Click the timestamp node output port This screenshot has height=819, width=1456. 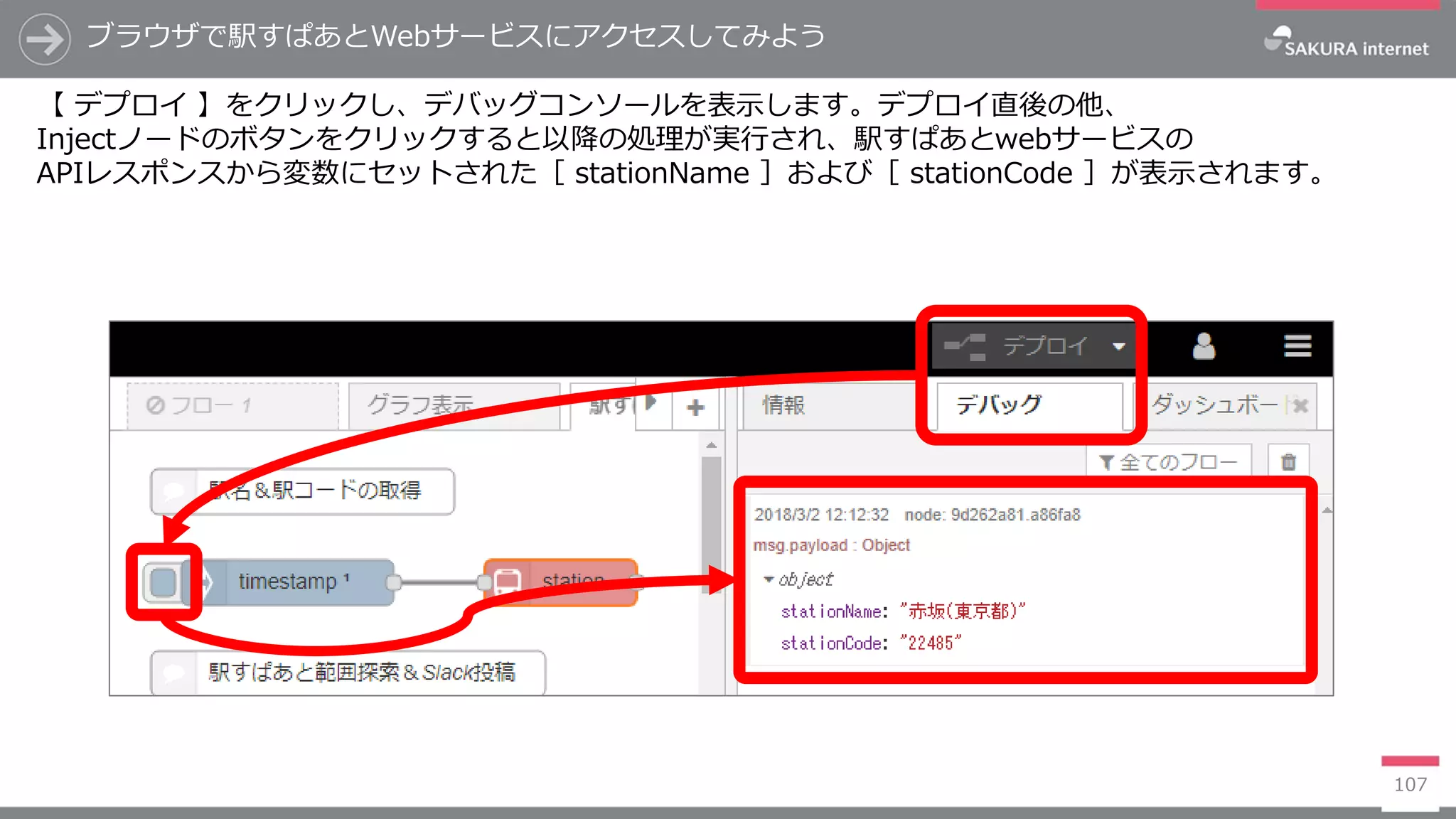coord(393,582)
